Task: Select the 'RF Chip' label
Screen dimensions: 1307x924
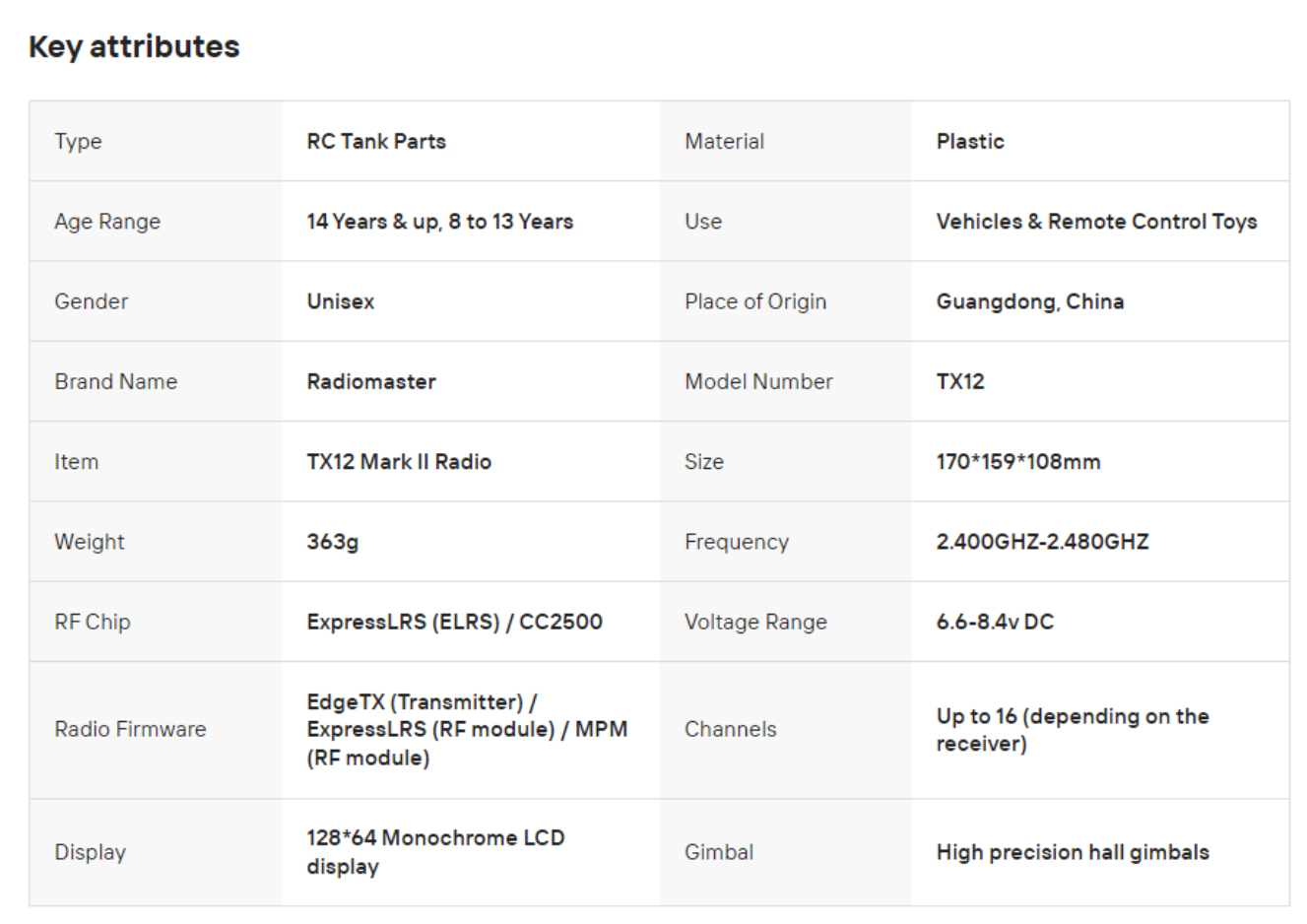Action: 93,622
